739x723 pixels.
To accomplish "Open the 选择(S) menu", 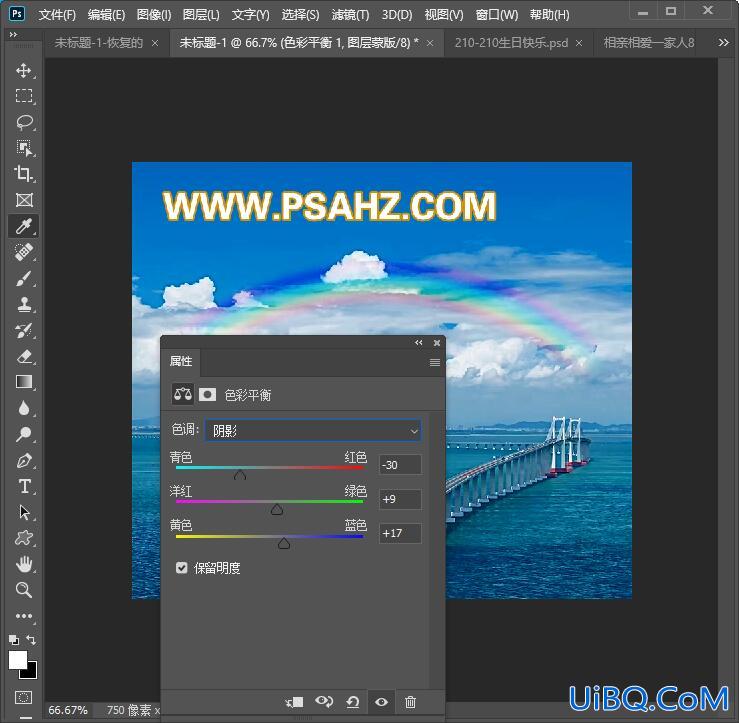I will [300, 15].
